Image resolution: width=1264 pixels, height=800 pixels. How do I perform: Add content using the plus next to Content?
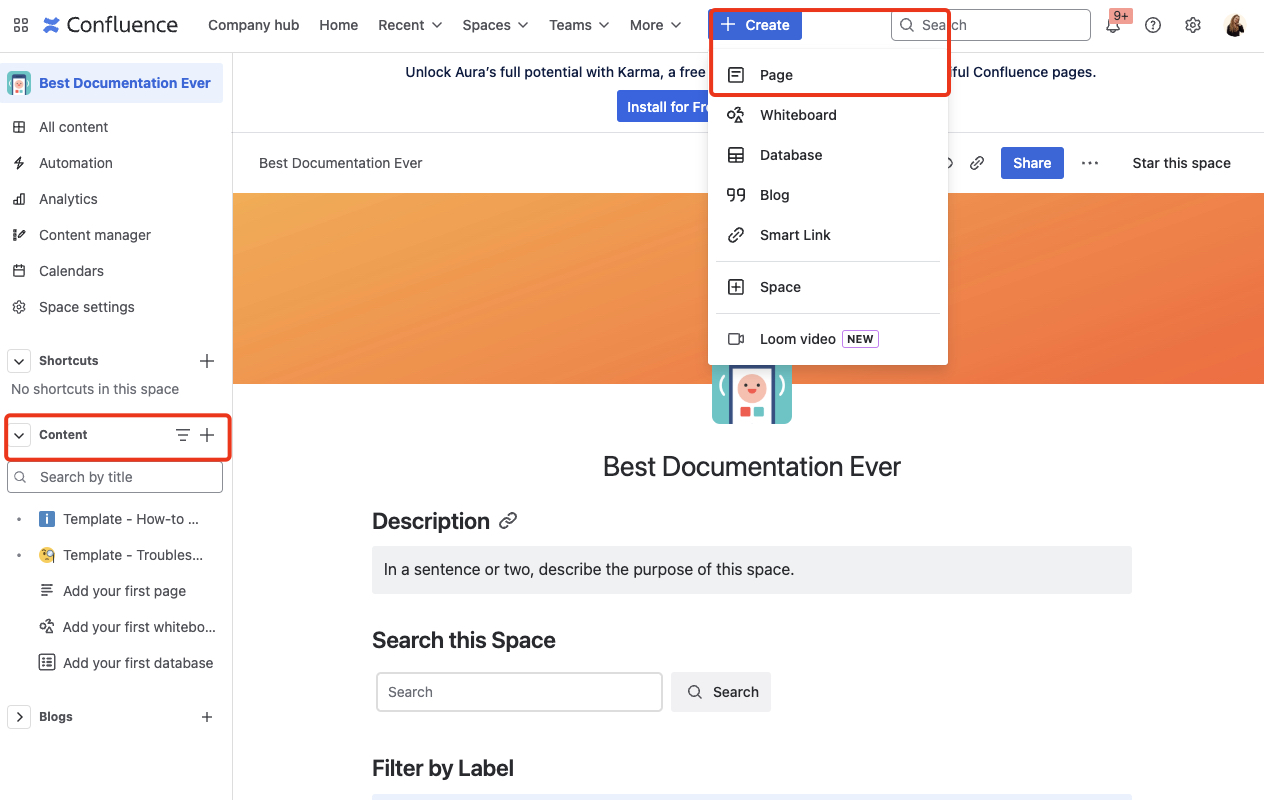coord(207,435)
